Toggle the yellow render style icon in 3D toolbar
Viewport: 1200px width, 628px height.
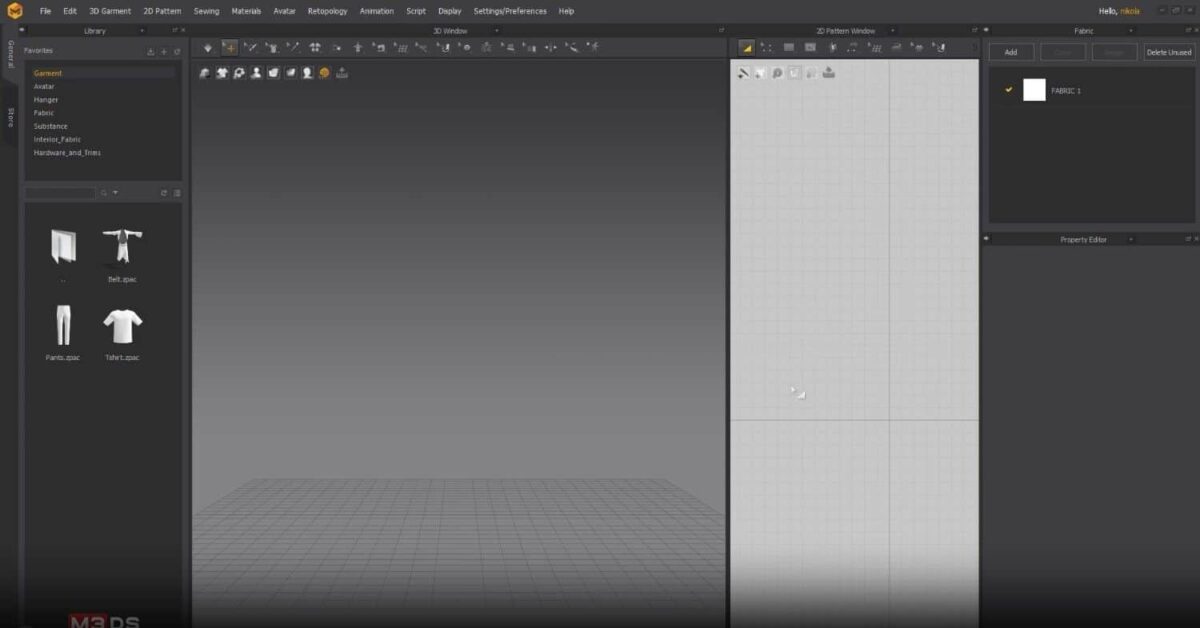(325, 72)
